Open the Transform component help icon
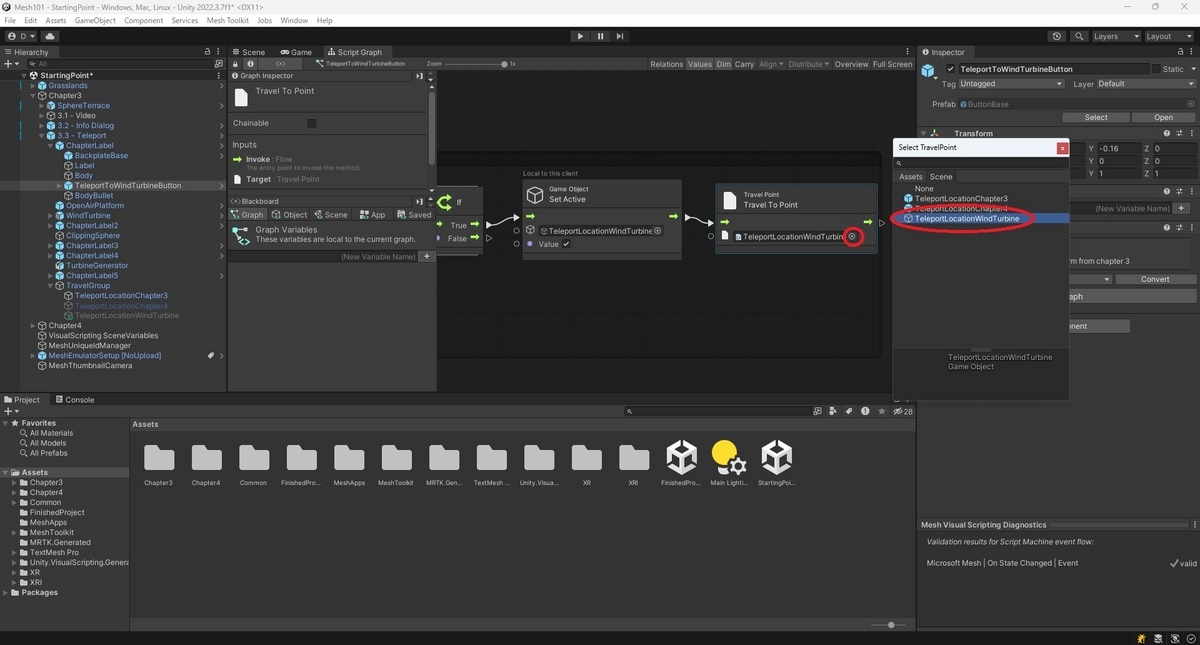This screenshot has height=645, width=1200. (1167, 133)
